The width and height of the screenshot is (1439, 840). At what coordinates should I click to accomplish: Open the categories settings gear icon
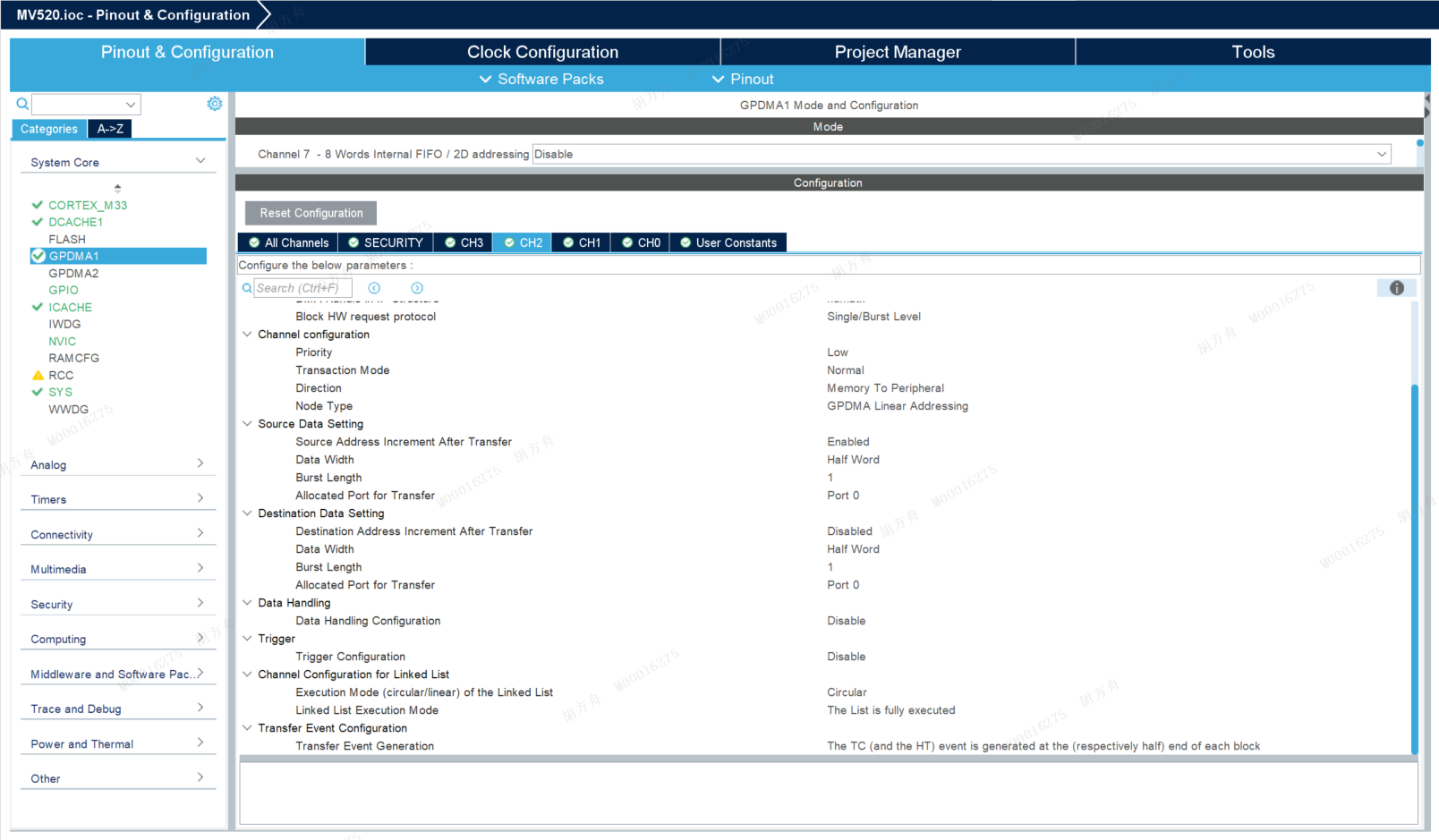[x=215, y=104]
